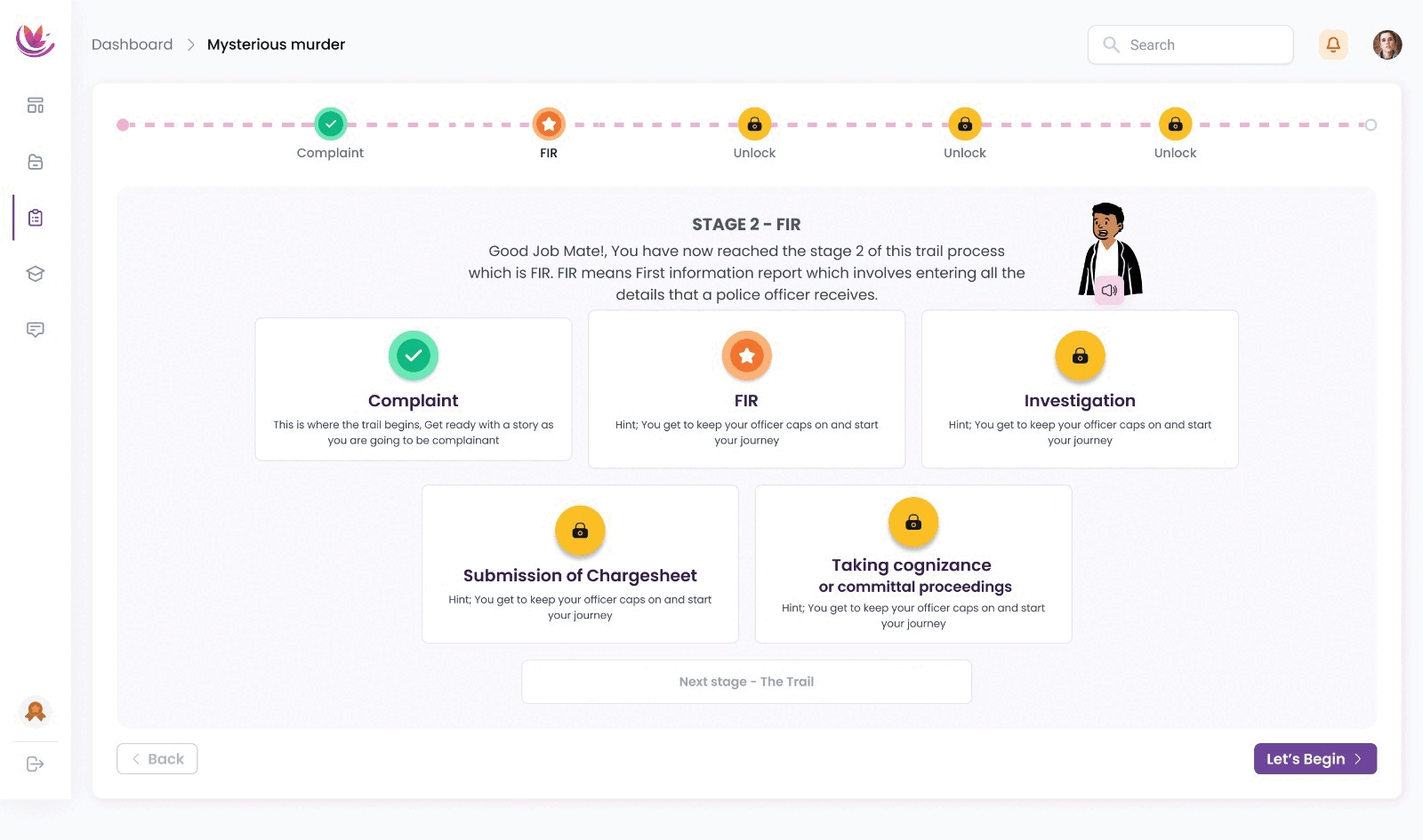The width and height of the screenshot is (1423, 840).
Task: Open user profile avatar at top right
Action: pyautogui.click(x=1387, y=44)
